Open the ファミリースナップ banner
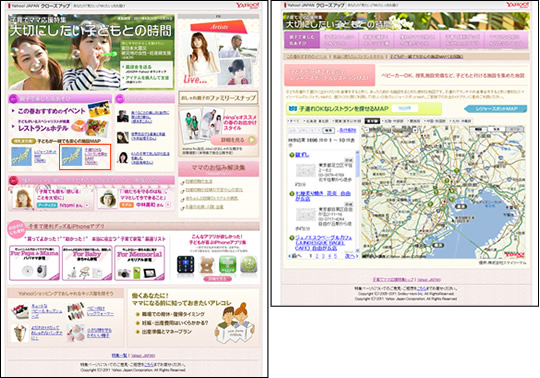This screenshot has height=378, width=540. 218,98
